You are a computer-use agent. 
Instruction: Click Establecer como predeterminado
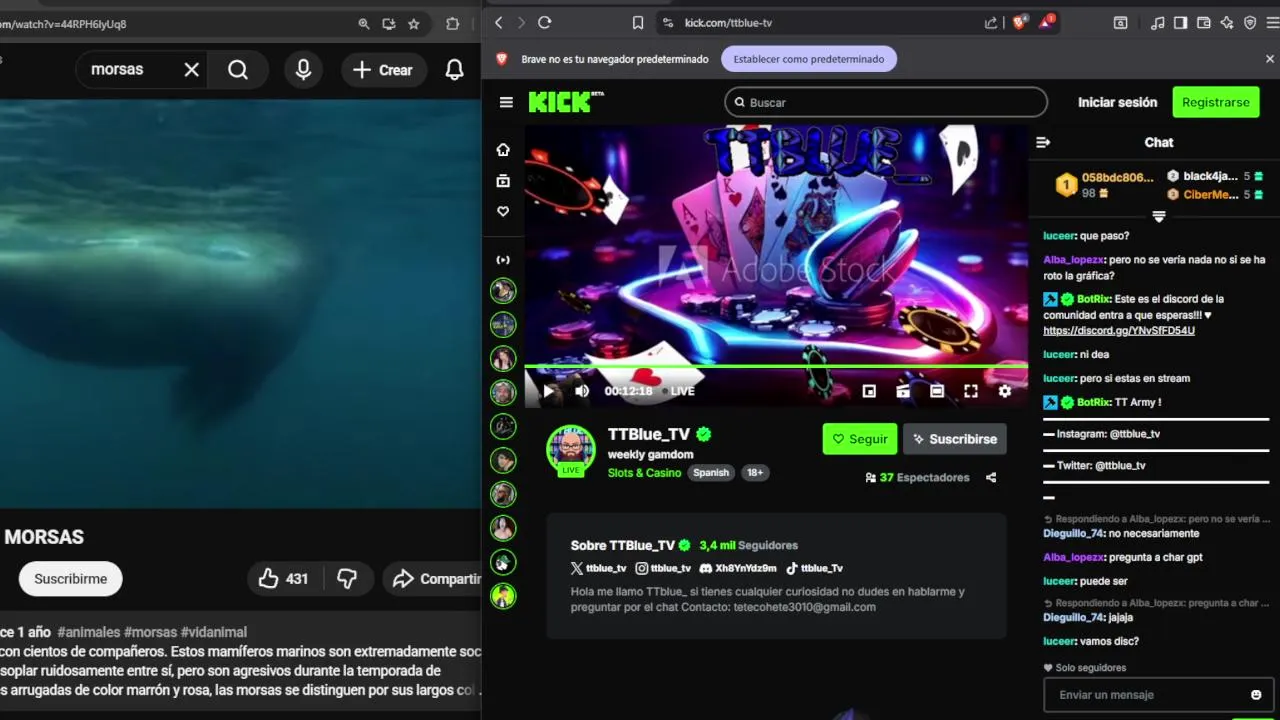point(809,59)
